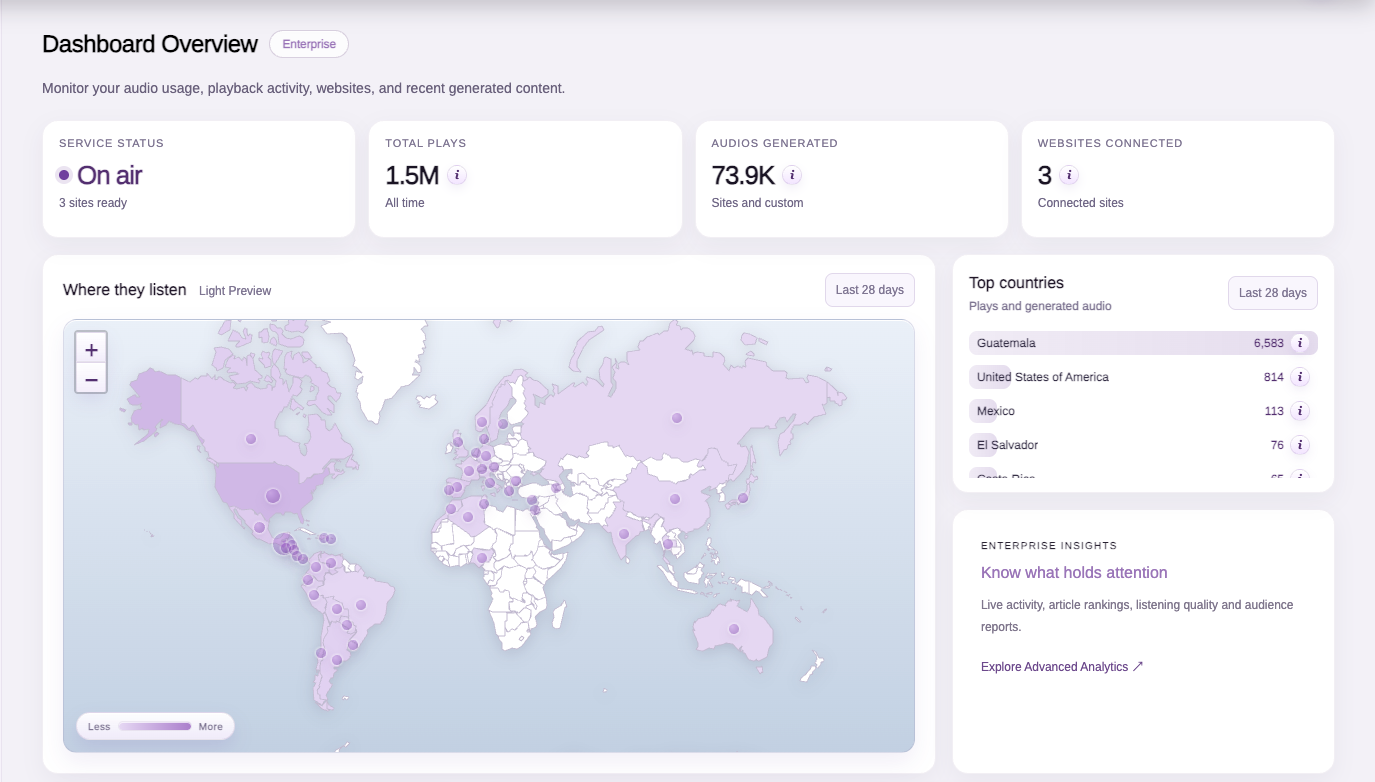Open Top countries Last 28 days selector
This screenshot has width=1375, height=782.
coord(1273,293)
